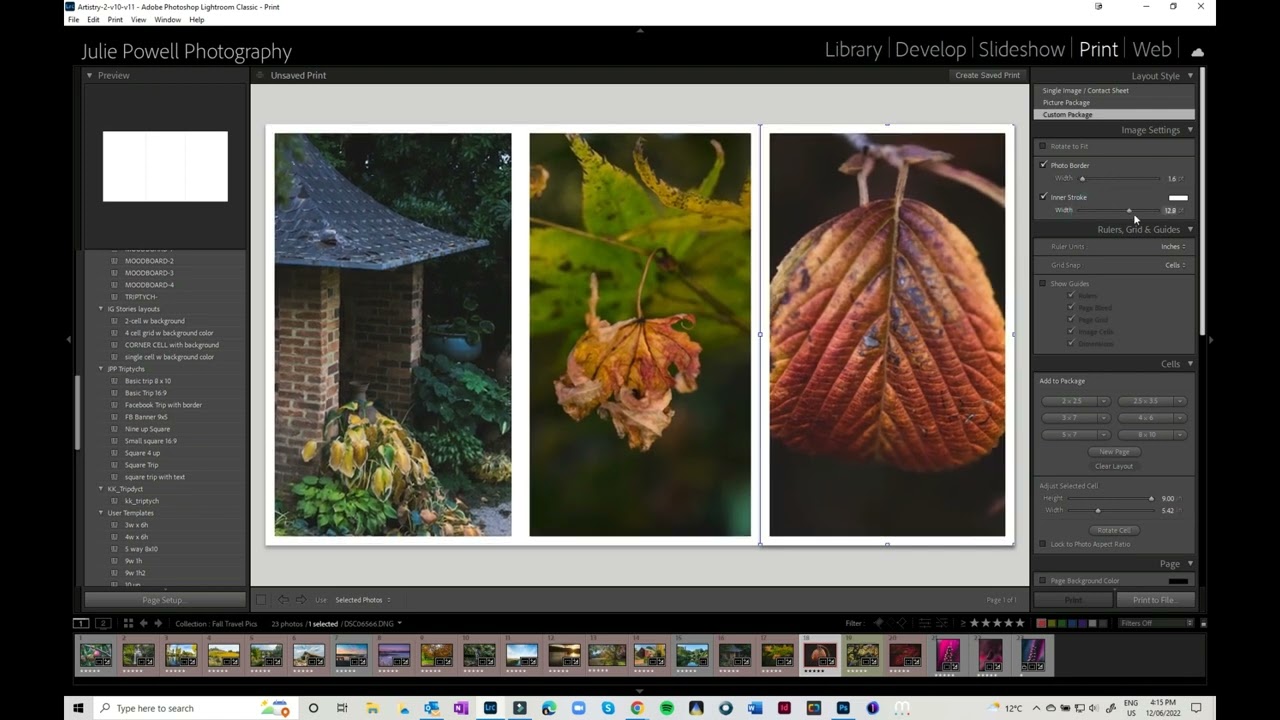Viewport: 1280px width, 720px height.
Task: Collapse Rulers, Grid & Guides panel
Action: [1190, 230]
